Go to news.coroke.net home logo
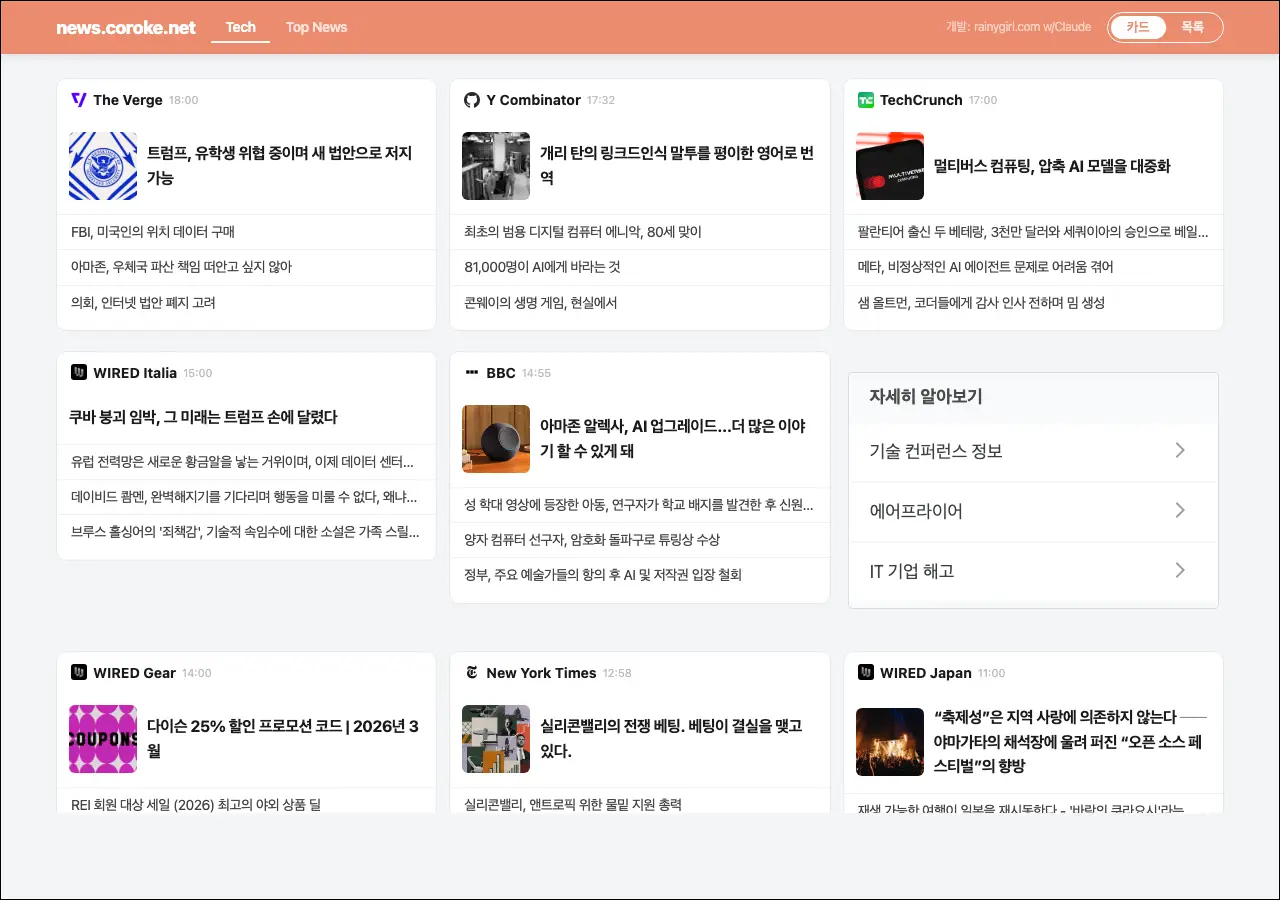The image size is (1280, 900). click(x=126, y=28)
